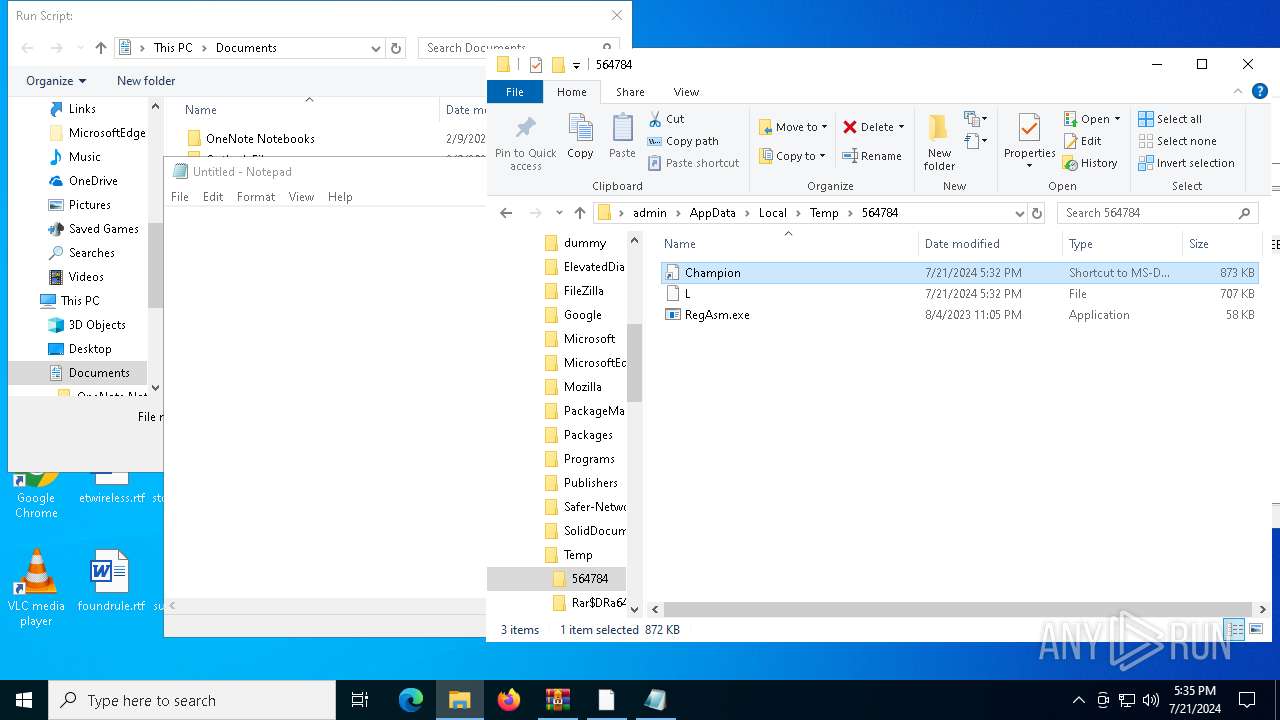Switch to large icons view
Screen dimensions: 1280x720
pyautogui.click(x=1256, y=629)
